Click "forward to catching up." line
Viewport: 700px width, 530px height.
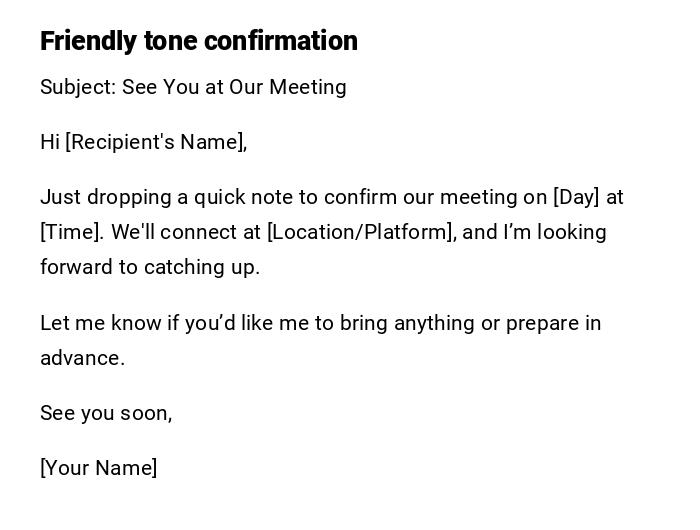[150, 267]
